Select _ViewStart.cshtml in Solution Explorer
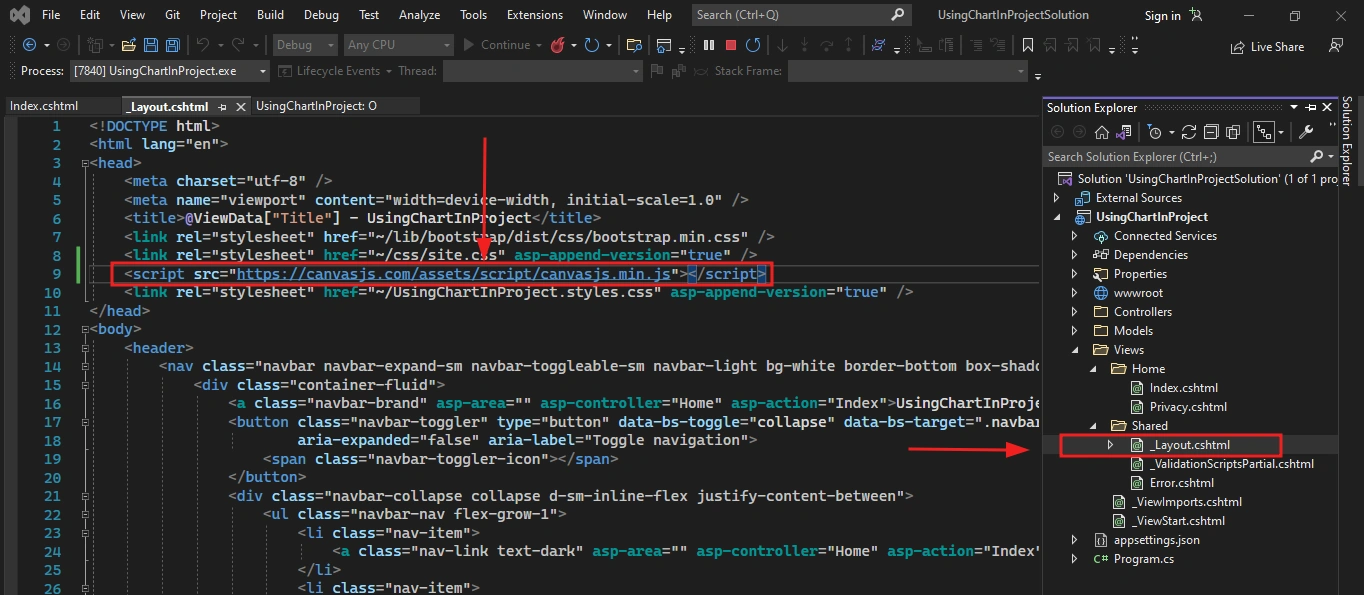The image size is (1364, 595). coord(1177,521)
